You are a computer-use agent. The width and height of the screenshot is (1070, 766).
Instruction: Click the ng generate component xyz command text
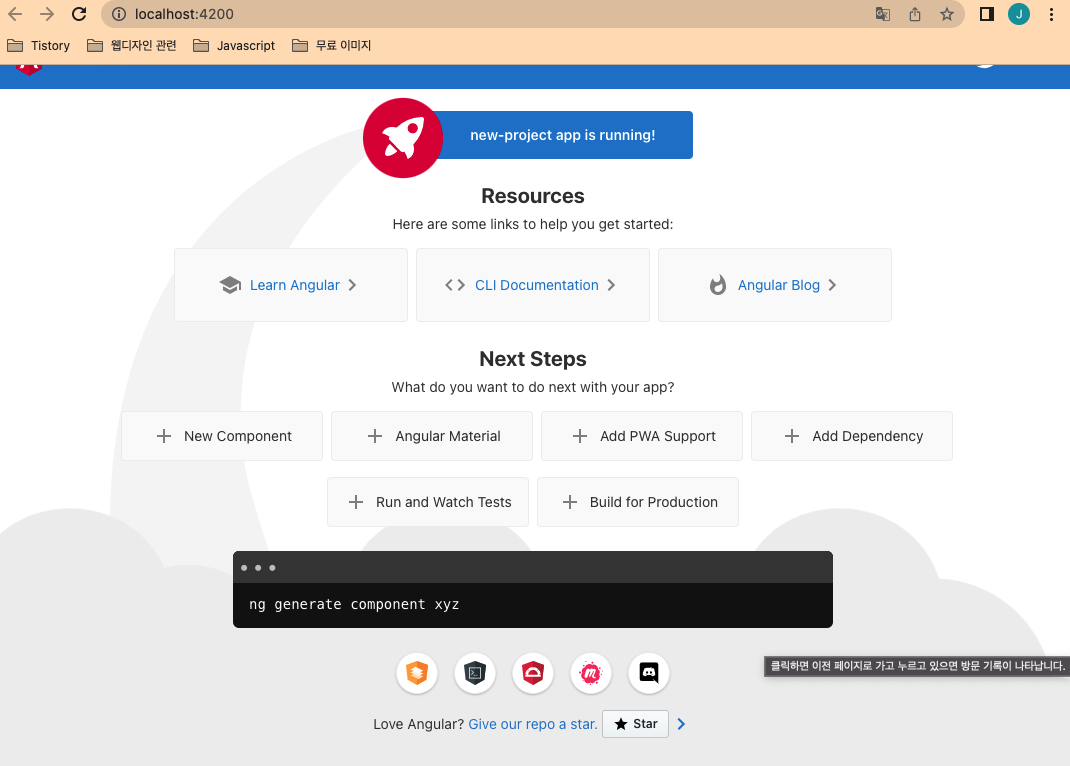(x=354, y=604)
